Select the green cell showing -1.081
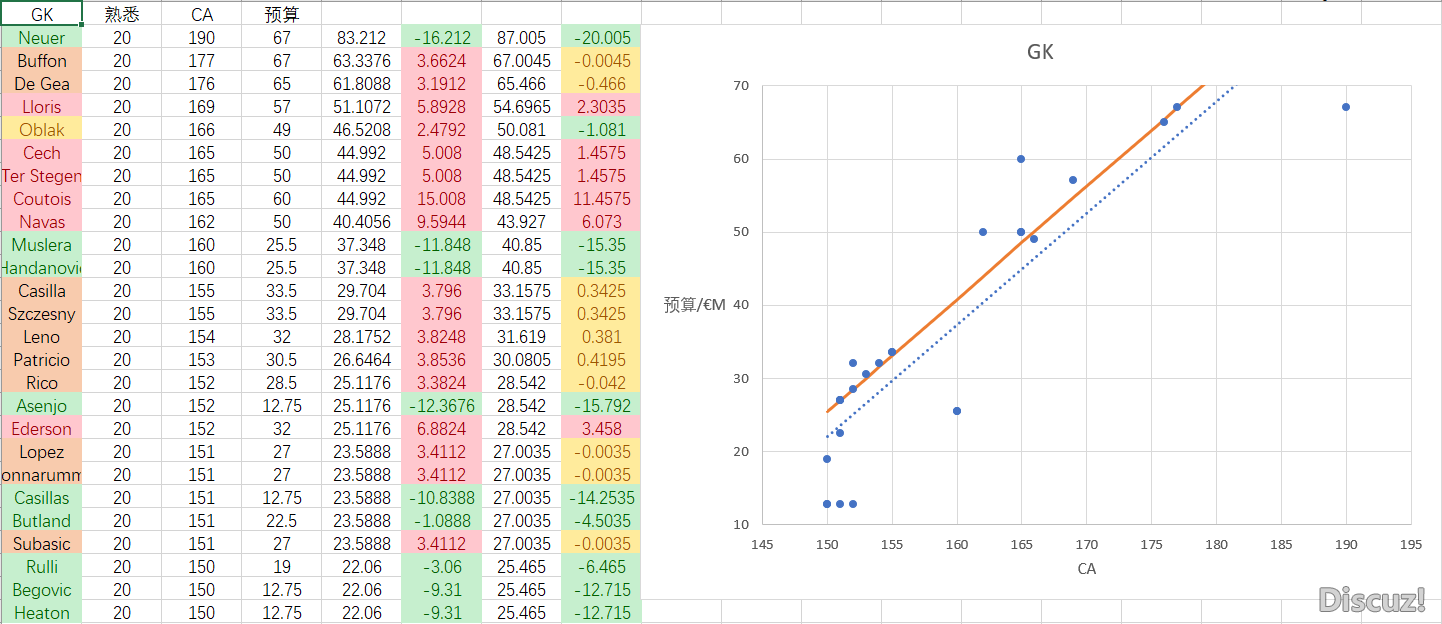Image resolution: width=1442 pixels, height=624 pixels. pos(602,130)
